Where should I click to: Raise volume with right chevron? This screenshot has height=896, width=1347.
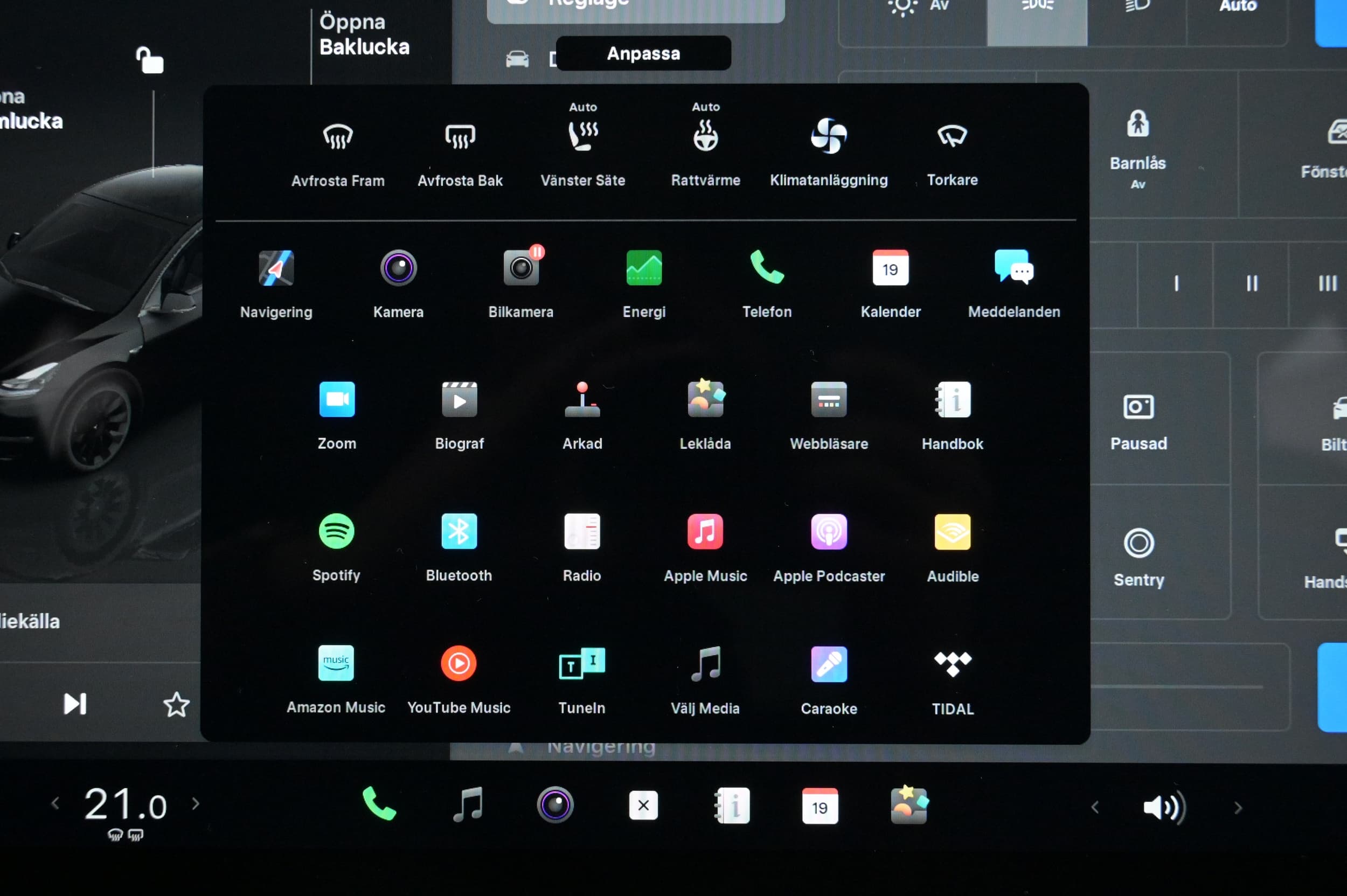1238,808
